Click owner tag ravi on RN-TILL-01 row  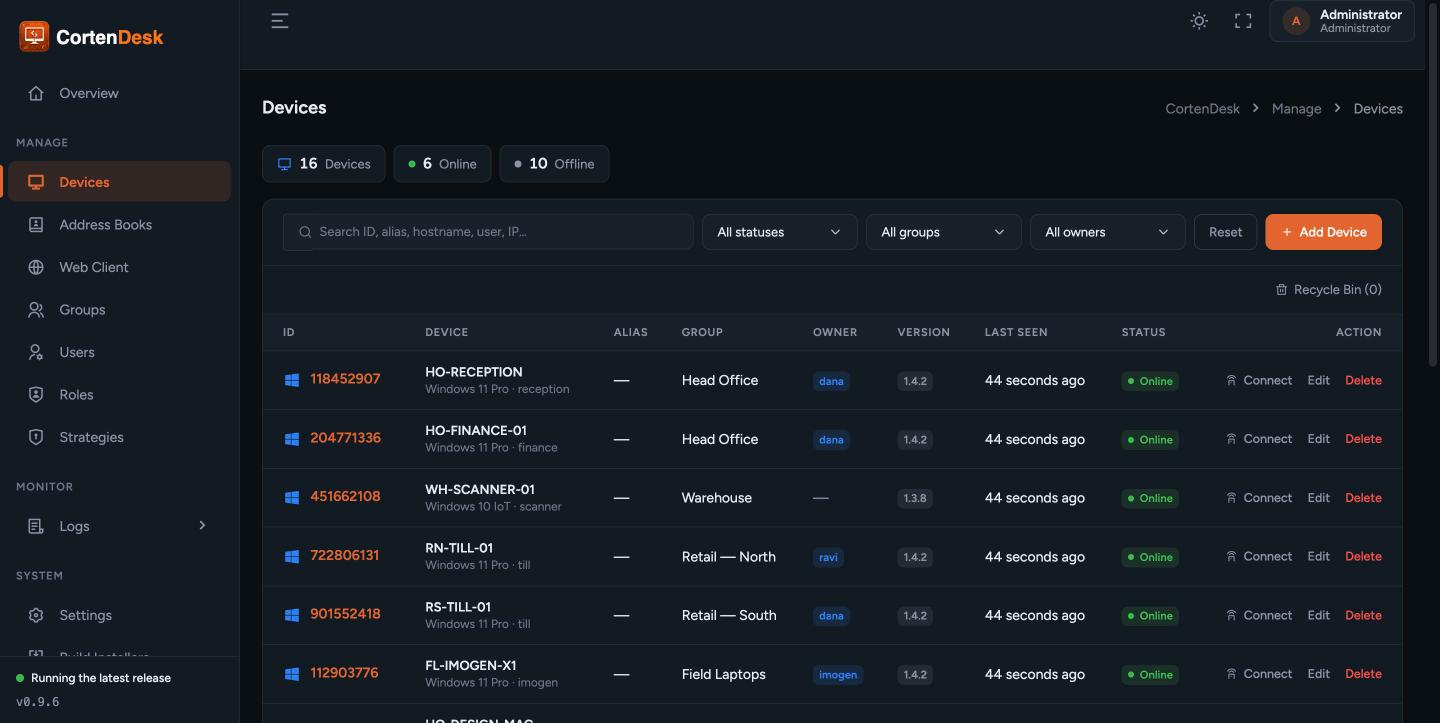point(828,557)
